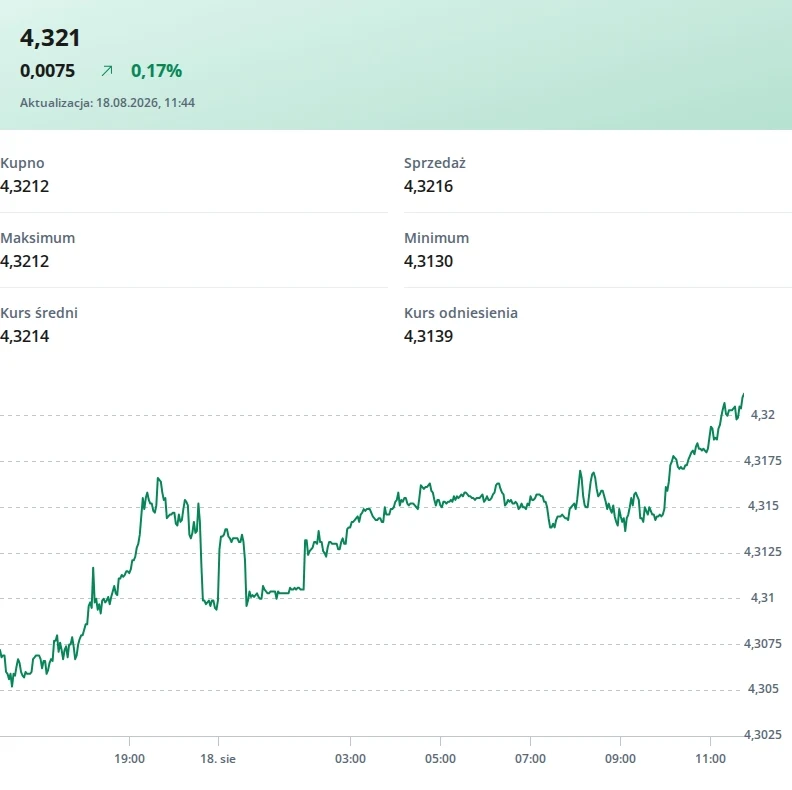Click the Maksimum label
This screenshot has width=792, height=790.
(37, 238)
